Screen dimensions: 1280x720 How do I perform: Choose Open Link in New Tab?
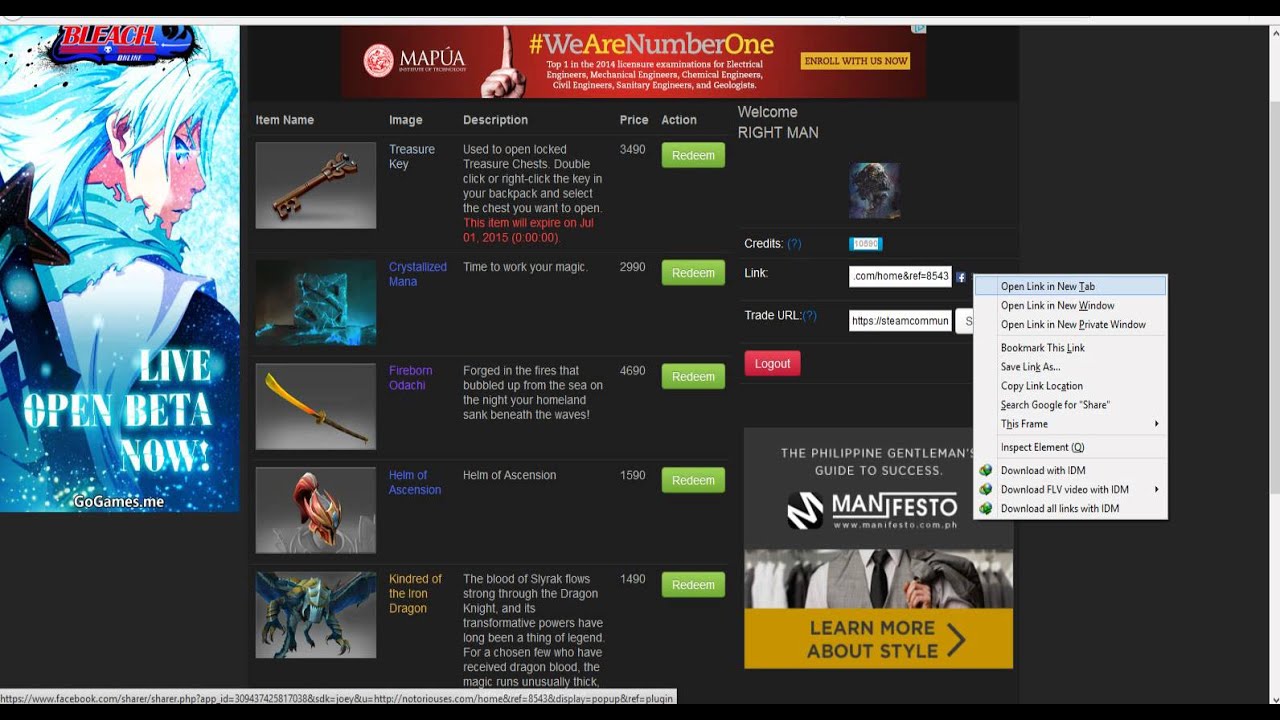pyautogui.click(x=1070, y=286)
